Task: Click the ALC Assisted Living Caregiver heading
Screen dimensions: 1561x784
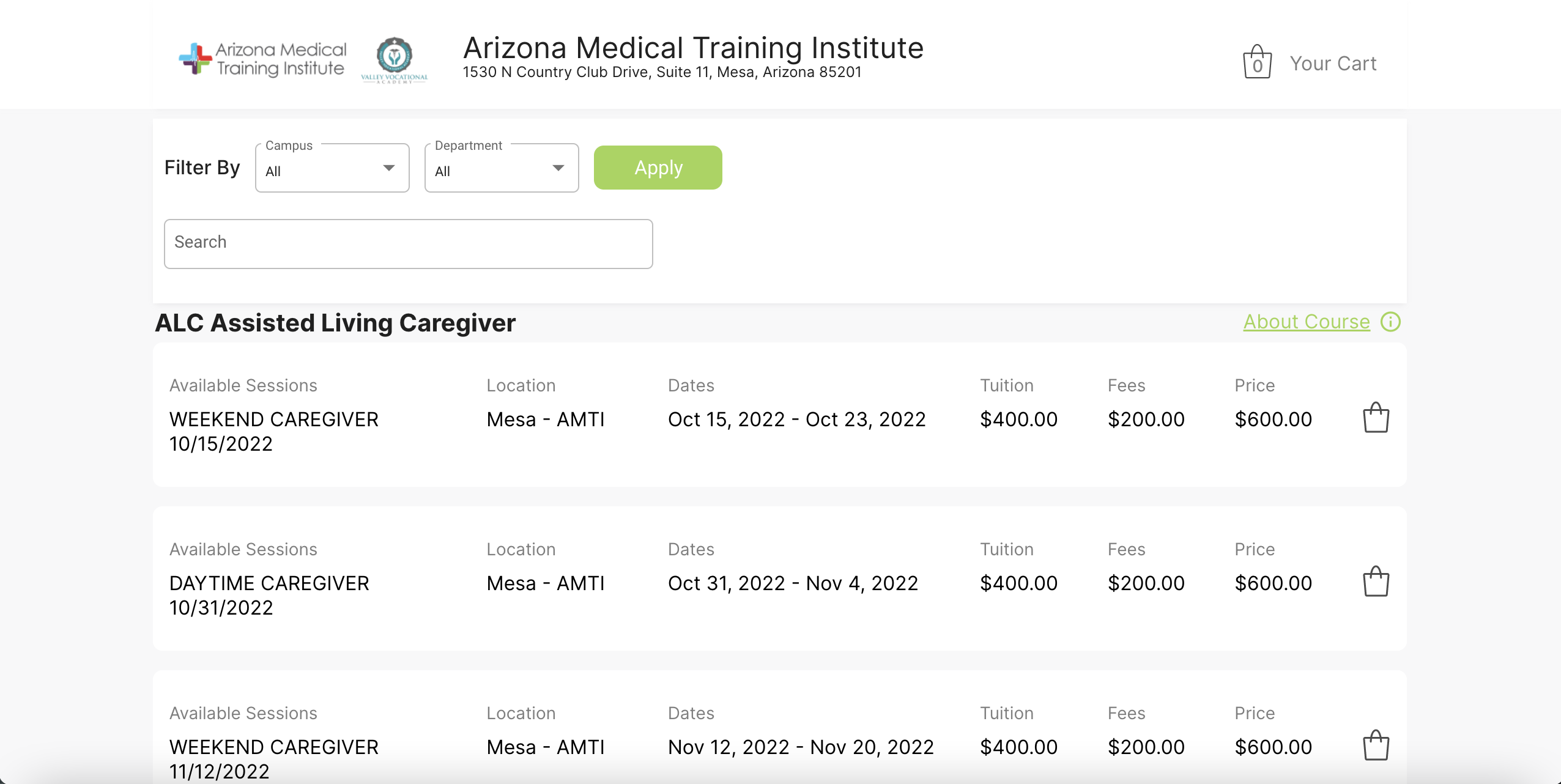Action: coord(335,323)
